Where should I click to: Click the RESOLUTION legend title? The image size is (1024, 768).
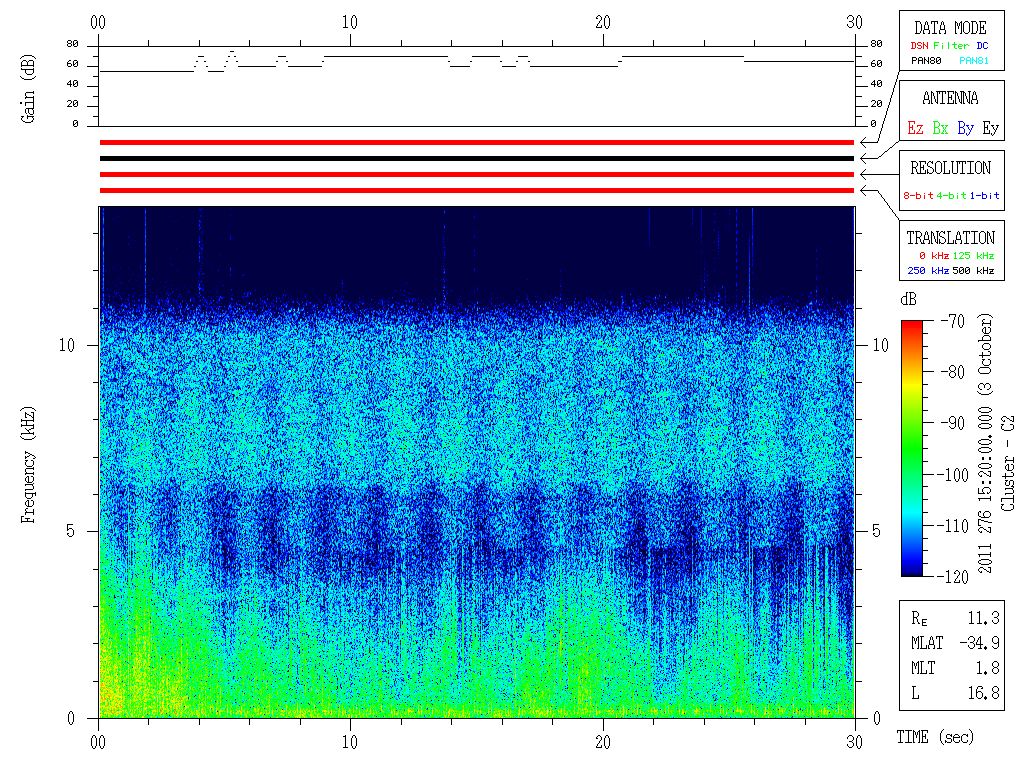coord(950,168)
